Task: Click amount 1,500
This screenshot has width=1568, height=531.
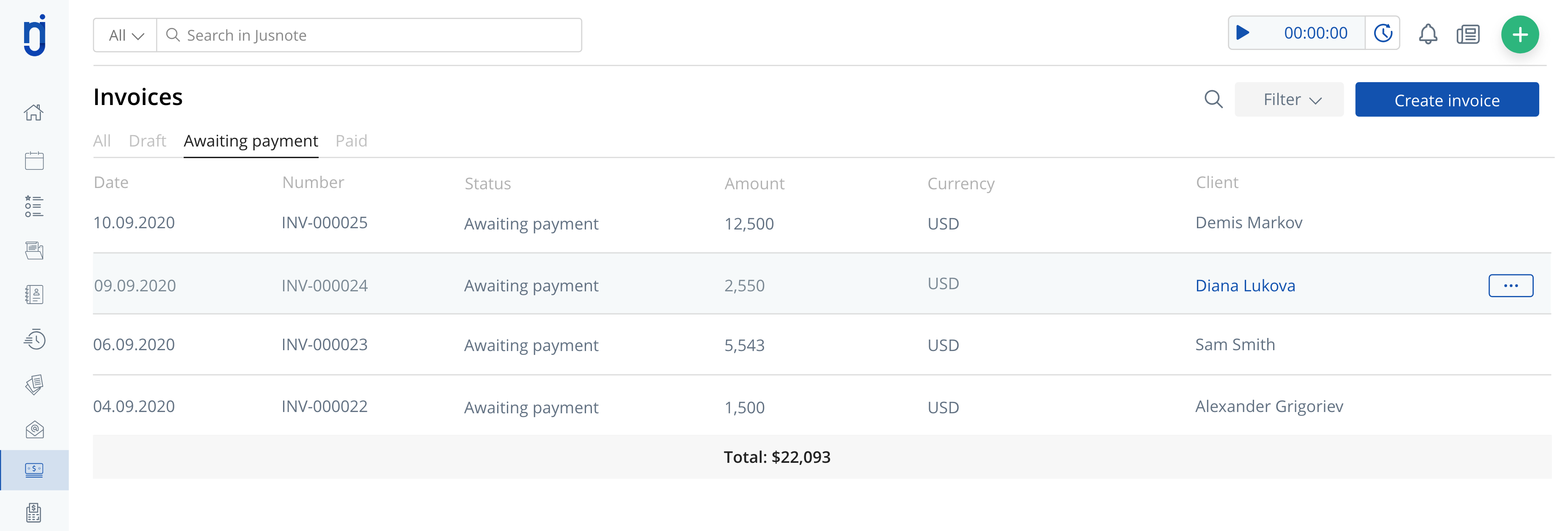Action: (x=744, y=407)
